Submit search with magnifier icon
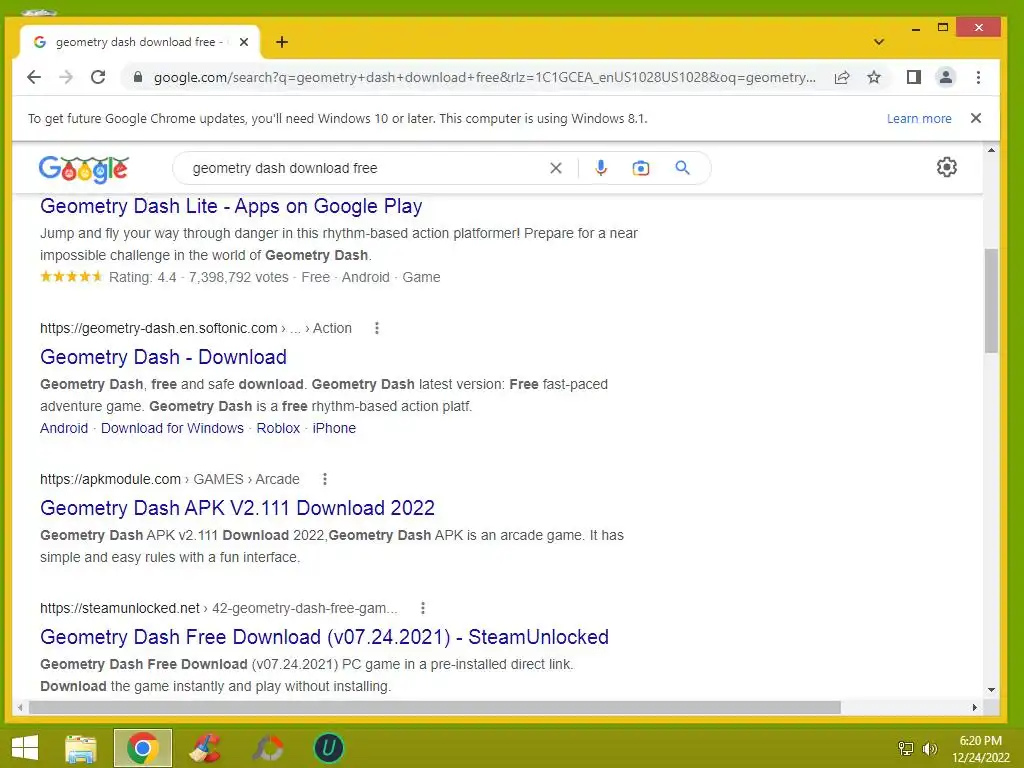The height and width of the screenshot is (768, 1024). pos(682,168)
